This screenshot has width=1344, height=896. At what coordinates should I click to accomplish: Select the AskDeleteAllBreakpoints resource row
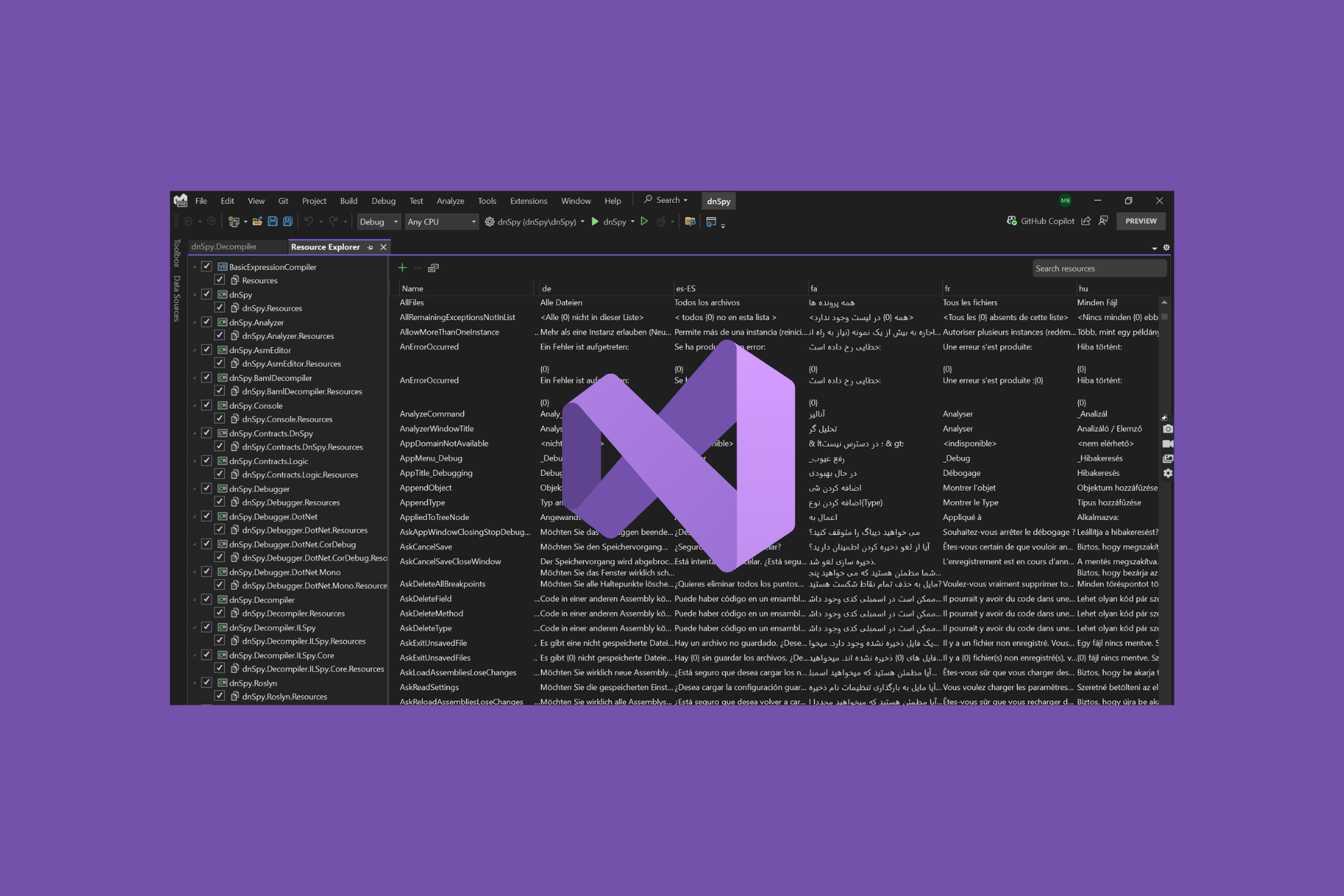pos(778,584)
